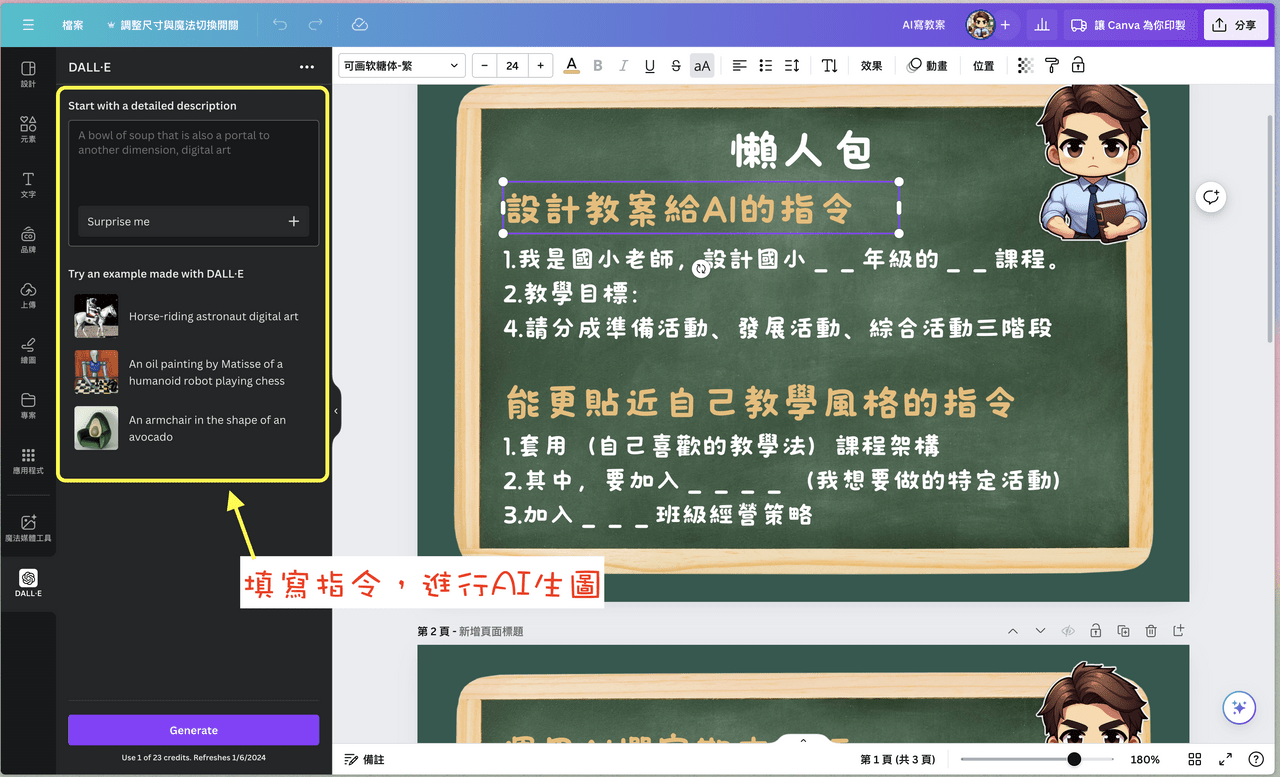Toggle bold formatting on the text
Screen dimensions: 1280x777
(x=597, y=65)
